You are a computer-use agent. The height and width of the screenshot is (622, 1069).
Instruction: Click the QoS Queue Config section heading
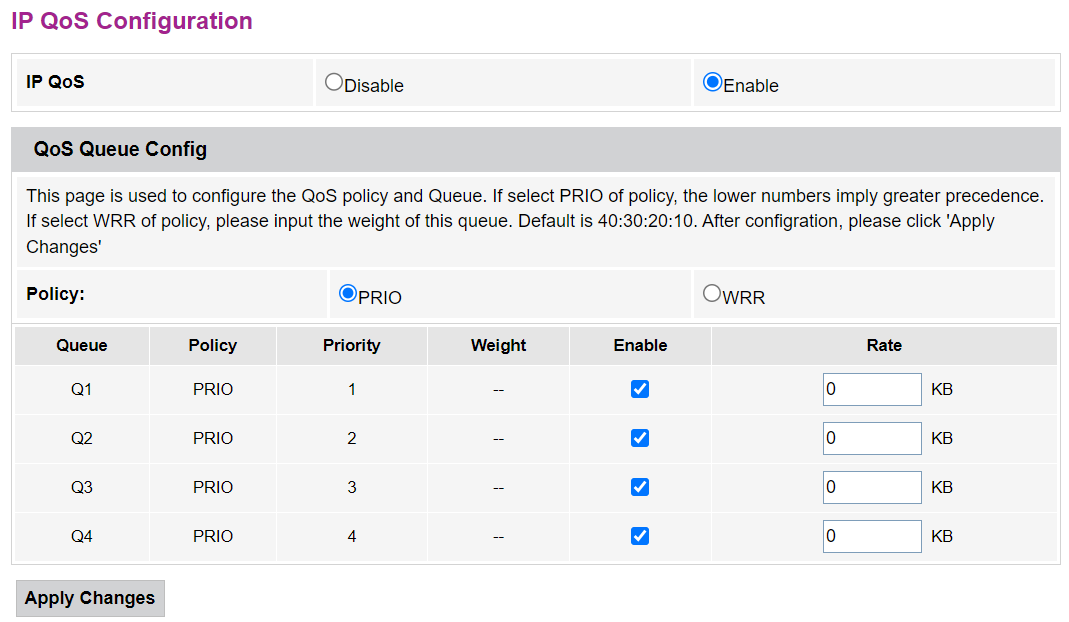click(x=120, y=150)
